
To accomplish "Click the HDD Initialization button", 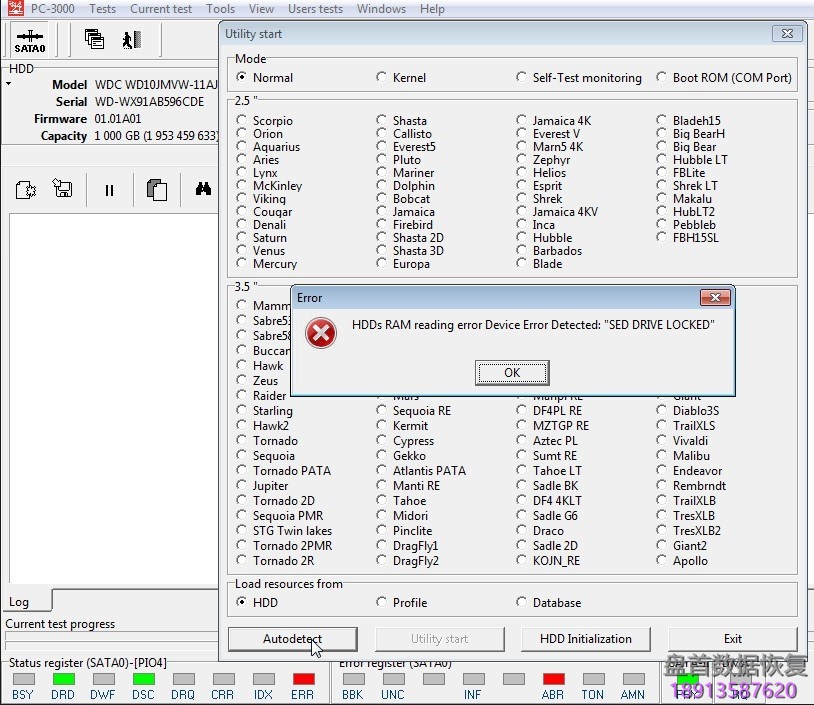I will click(586, 638).
